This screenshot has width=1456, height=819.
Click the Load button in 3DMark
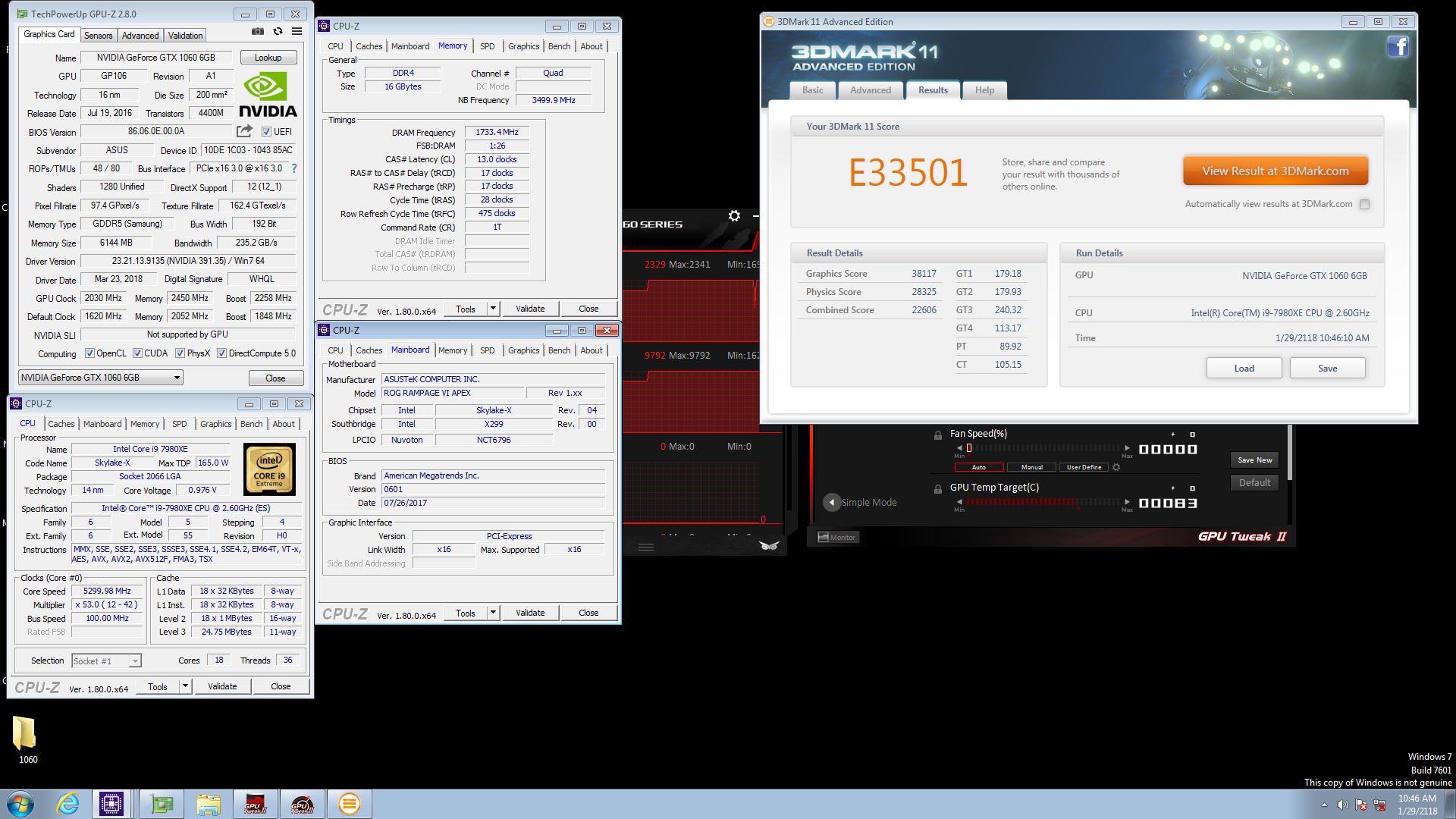pyautogui.click(x=1244, y=369)
